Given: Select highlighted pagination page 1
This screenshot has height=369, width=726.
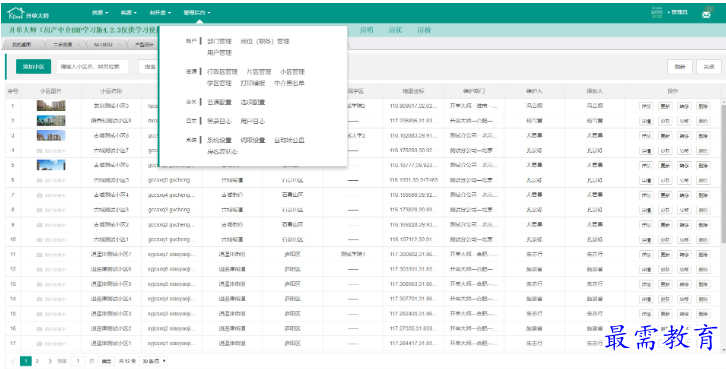Looking at the screenshot, I should click(x=26, y=361).
